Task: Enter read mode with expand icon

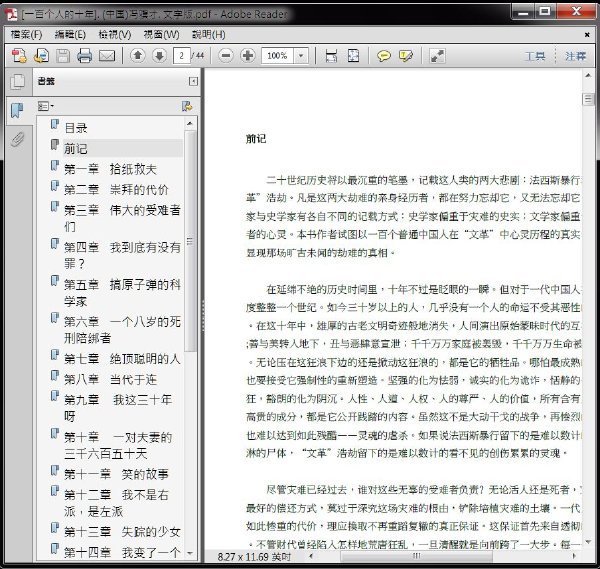Action: point(437,56)
